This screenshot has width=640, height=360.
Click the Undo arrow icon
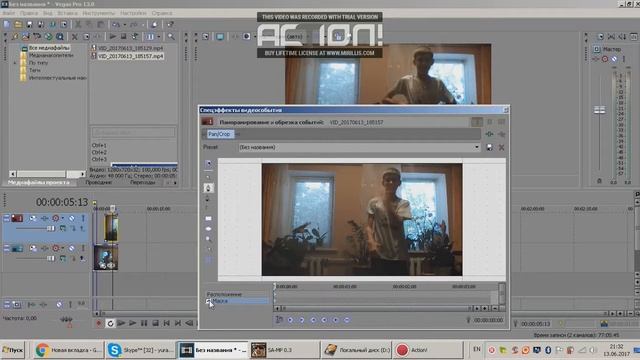click(116, 24)
